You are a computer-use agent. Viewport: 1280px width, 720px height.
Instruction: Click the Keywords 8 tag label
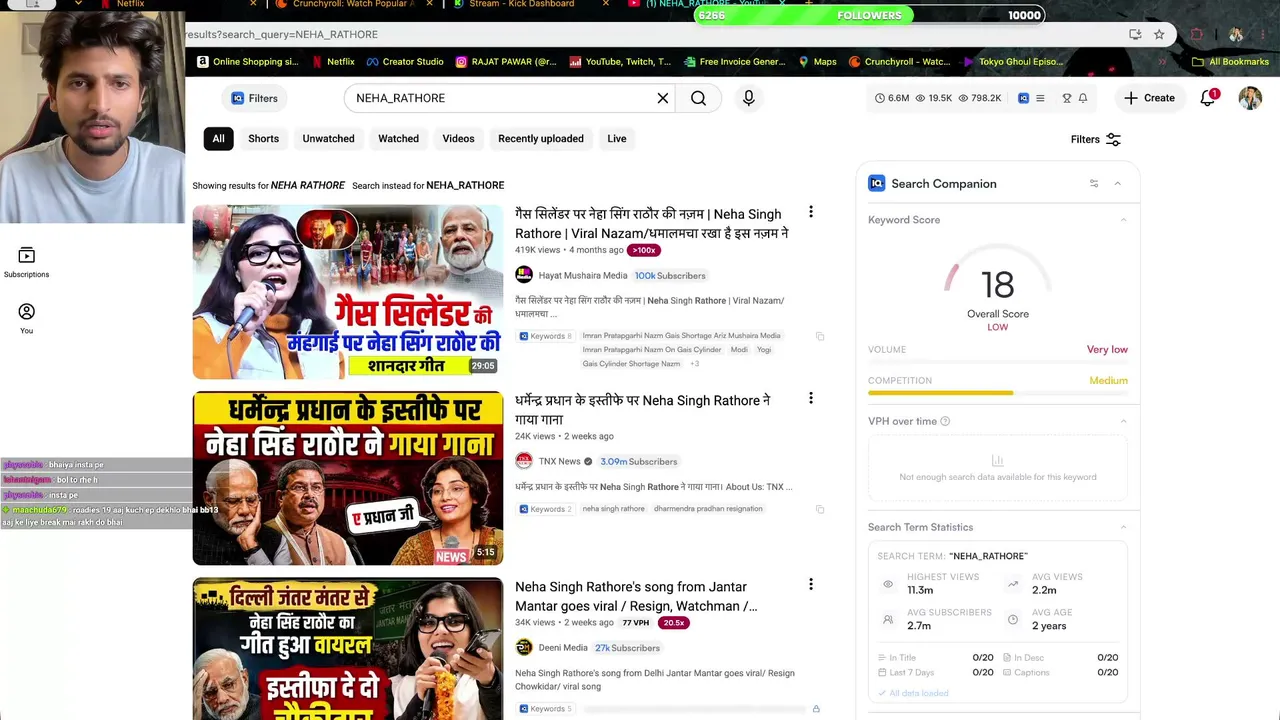point(545,336)
